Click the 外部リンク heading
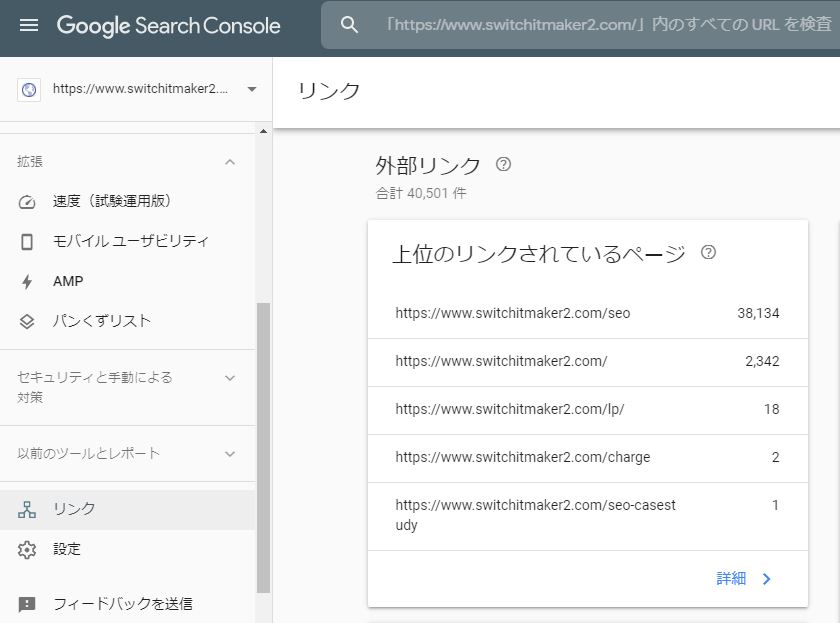 pyautogui.click(x=428, y=166)
